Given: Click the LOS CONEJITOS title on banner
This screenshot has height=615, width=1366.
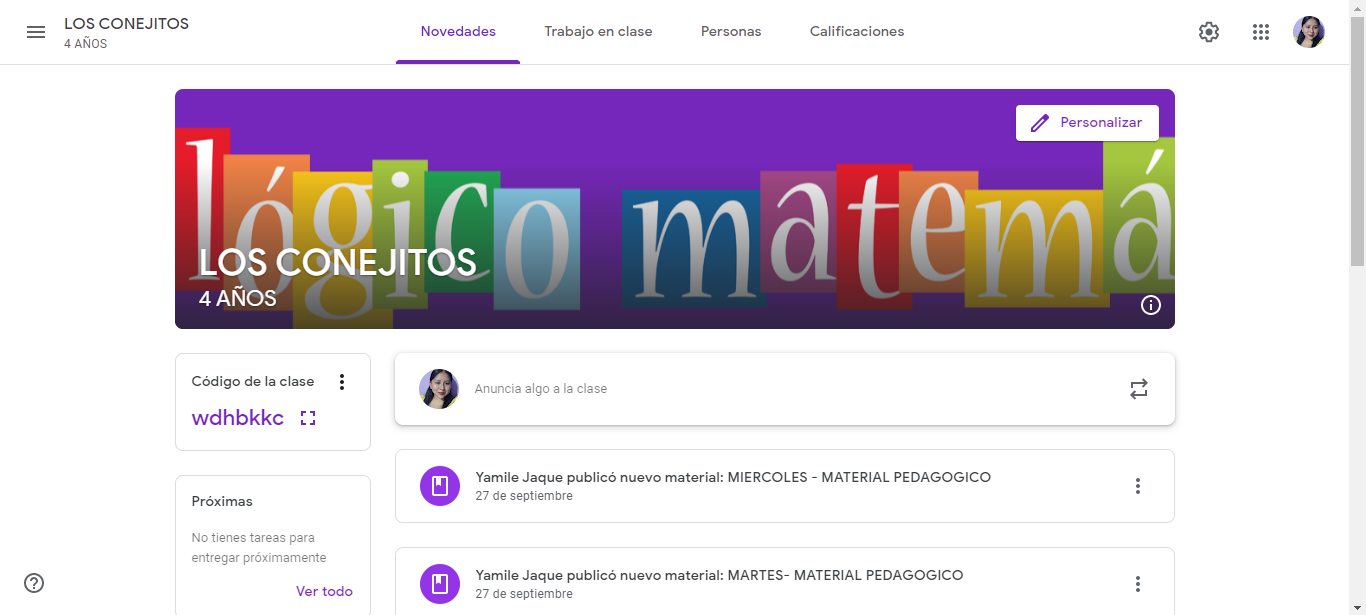Looking at the screenshot, I should pyautogui.click(x=338, y=262).
